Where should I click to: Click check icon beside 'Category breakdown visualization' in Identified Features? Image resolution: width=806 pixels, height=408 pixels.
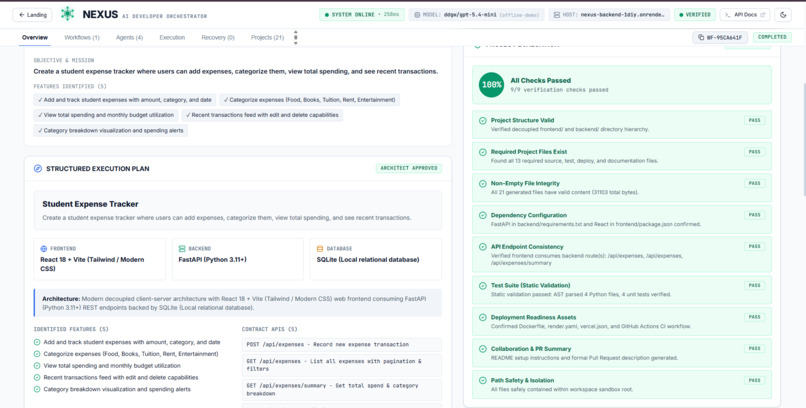pos(37,390)
